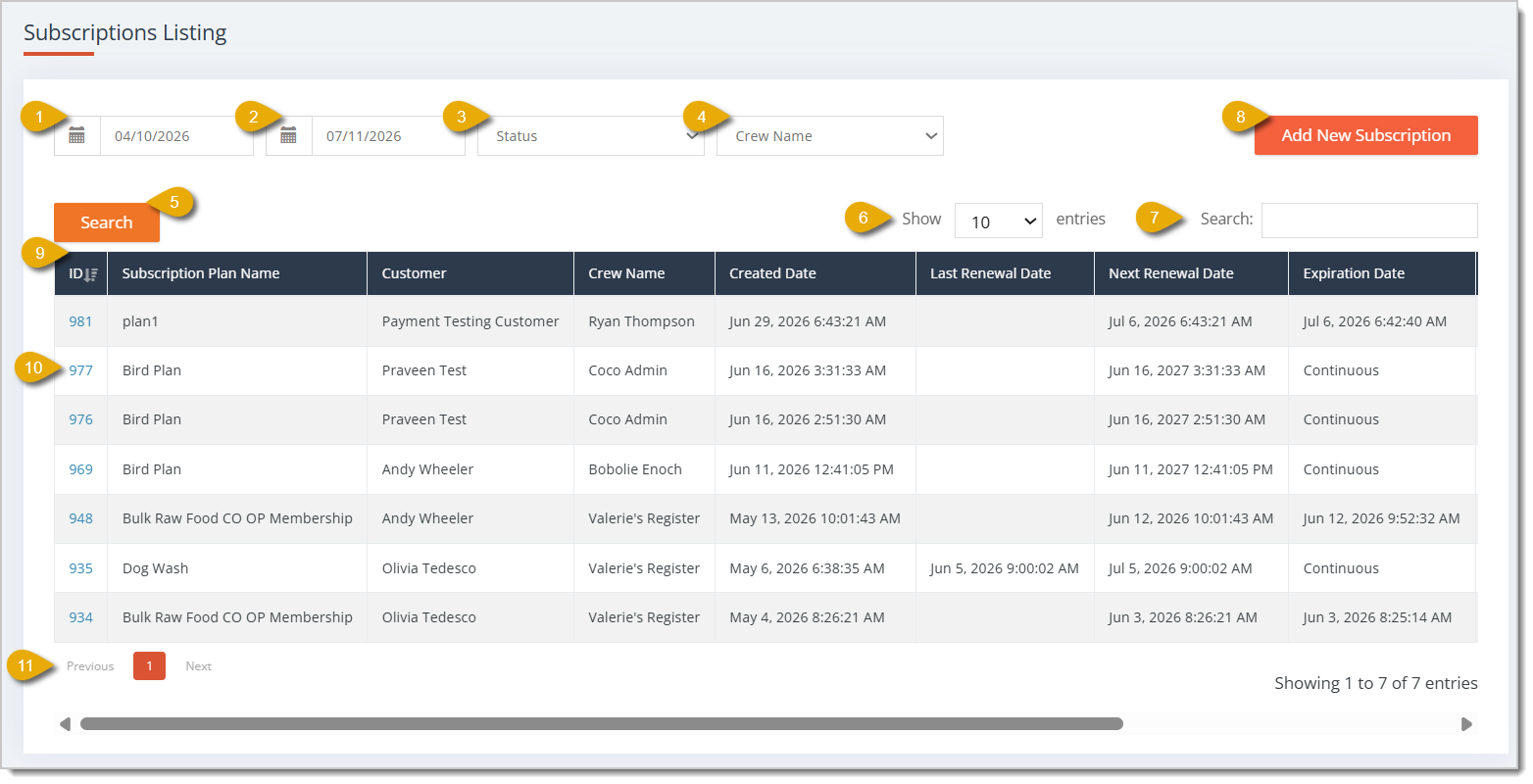The image size is (1533, 784).
Task: Sort table by the ID sort icon
Action: [90, 274]
